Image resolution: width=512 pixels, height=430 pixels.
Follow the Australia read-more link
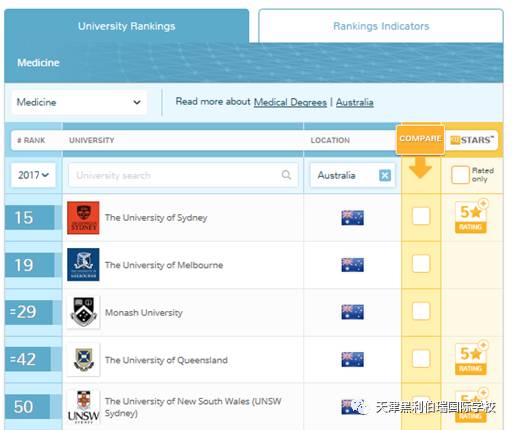354,102
